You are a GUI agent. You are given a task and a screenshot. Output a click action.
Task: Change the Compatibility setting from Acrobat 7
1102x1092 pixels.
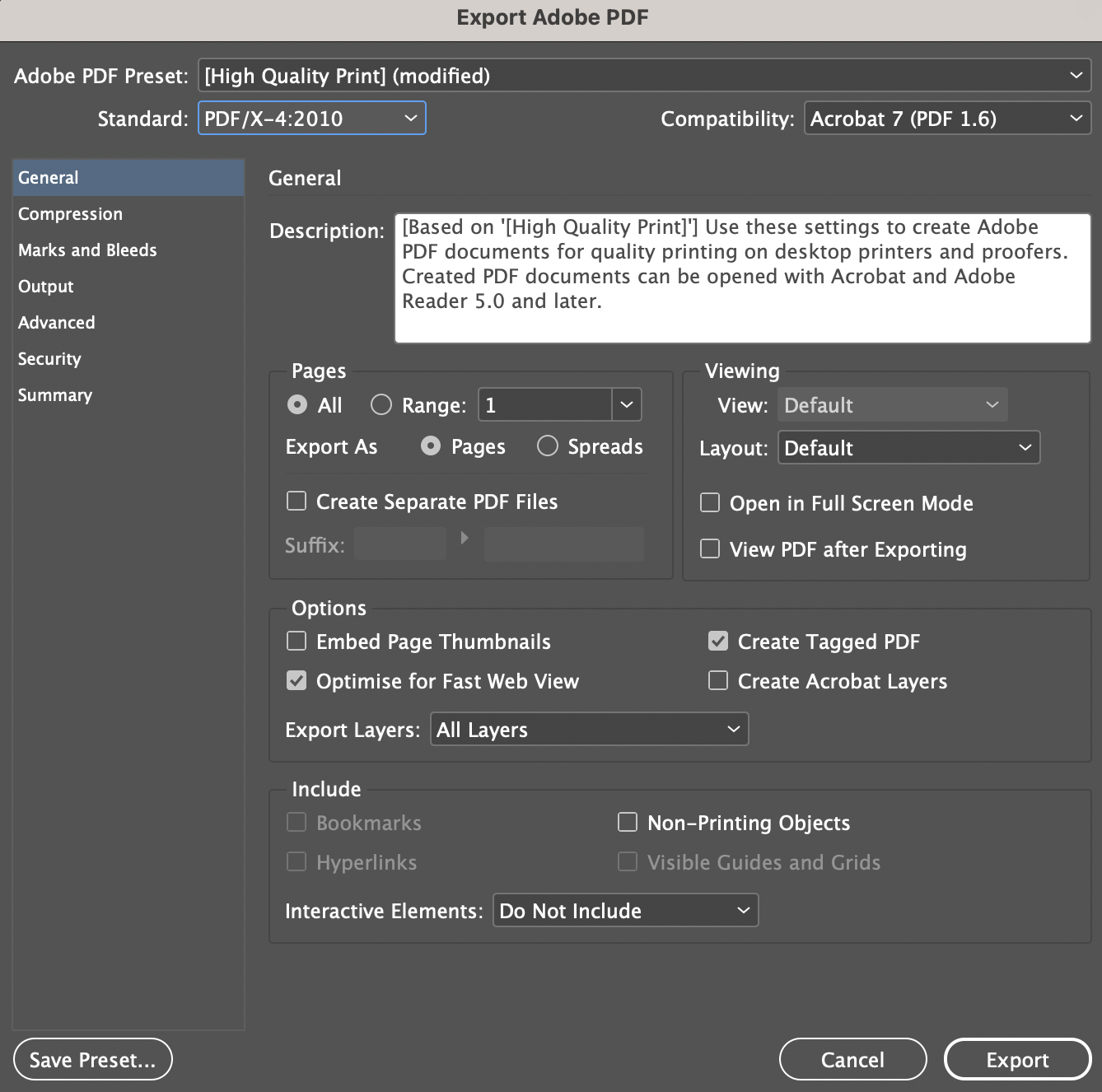pyautogui.click(x=946, y=118)
